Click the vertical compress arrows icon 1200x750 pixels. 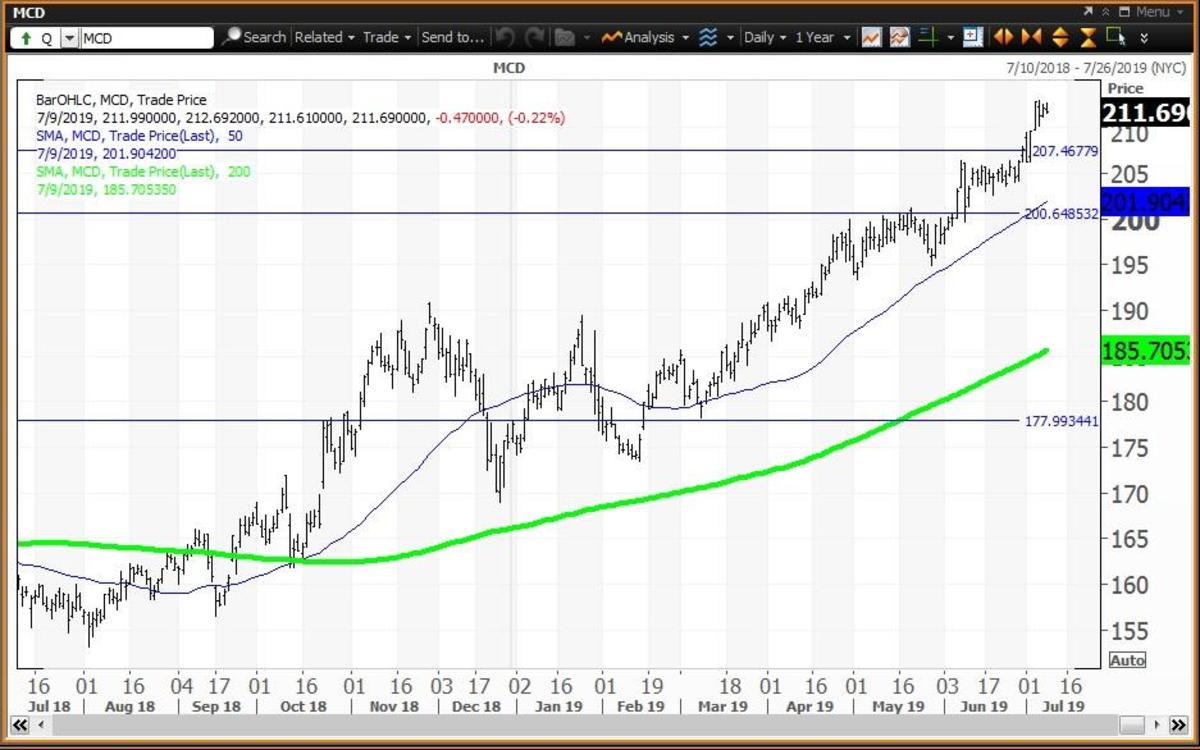point(1088,37)
